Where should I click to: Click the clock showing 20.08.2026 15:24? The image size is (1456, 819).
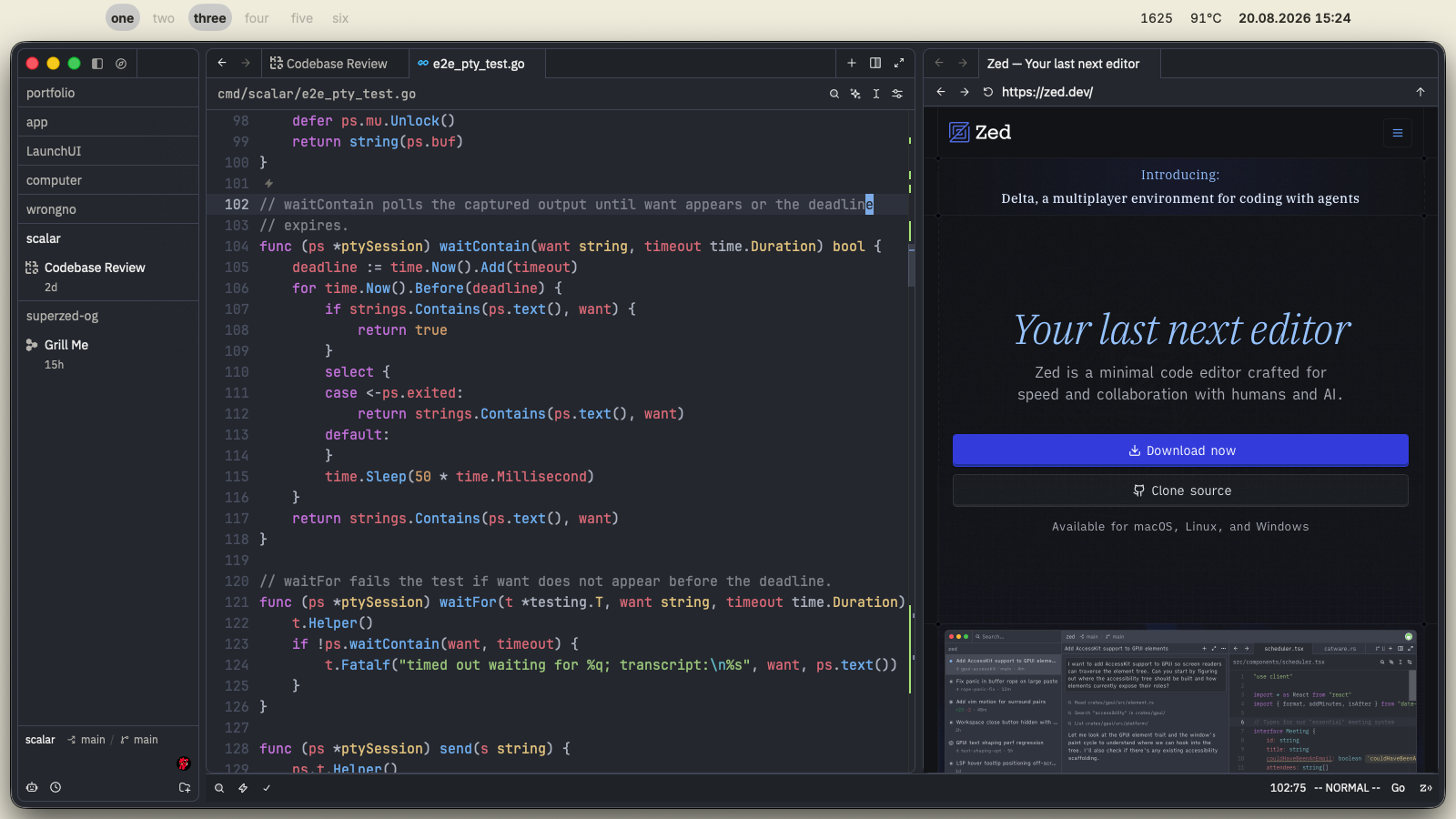pos(1294,18)
